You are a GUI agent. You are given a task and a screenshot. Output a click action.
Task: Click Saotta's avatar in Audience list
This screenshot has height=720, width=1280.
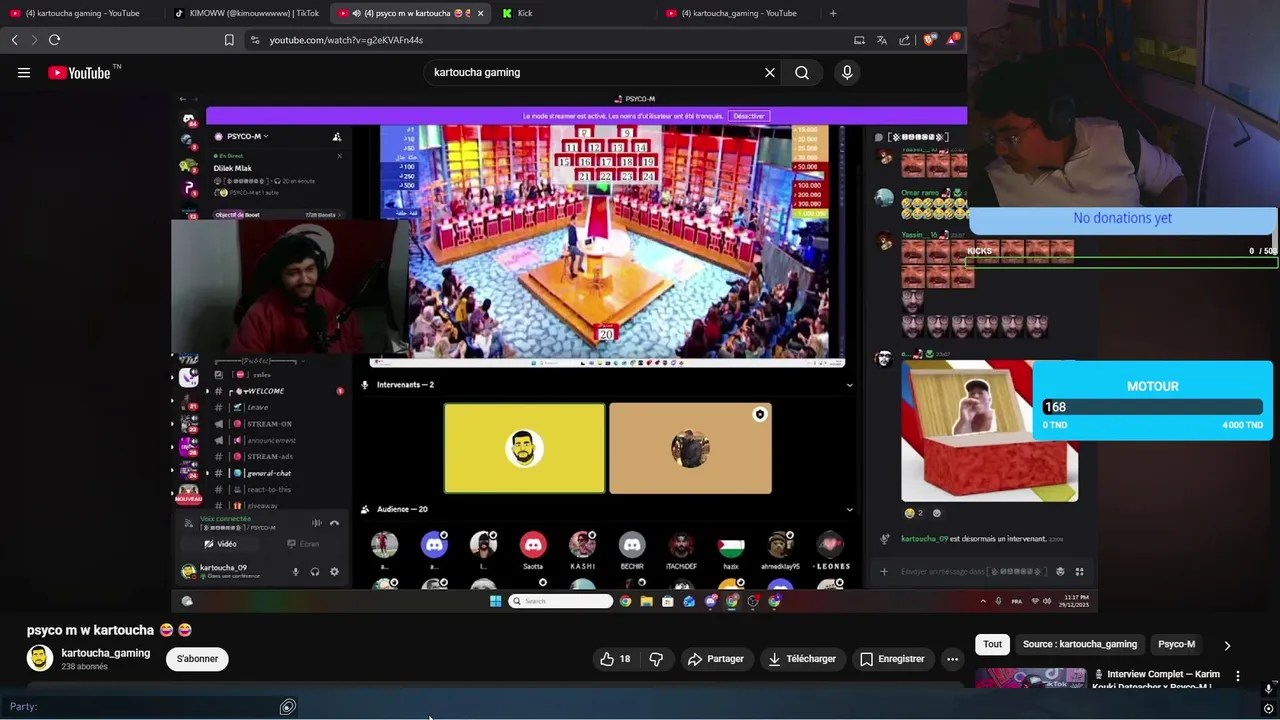pyautogui.click(x=533, y=545)
